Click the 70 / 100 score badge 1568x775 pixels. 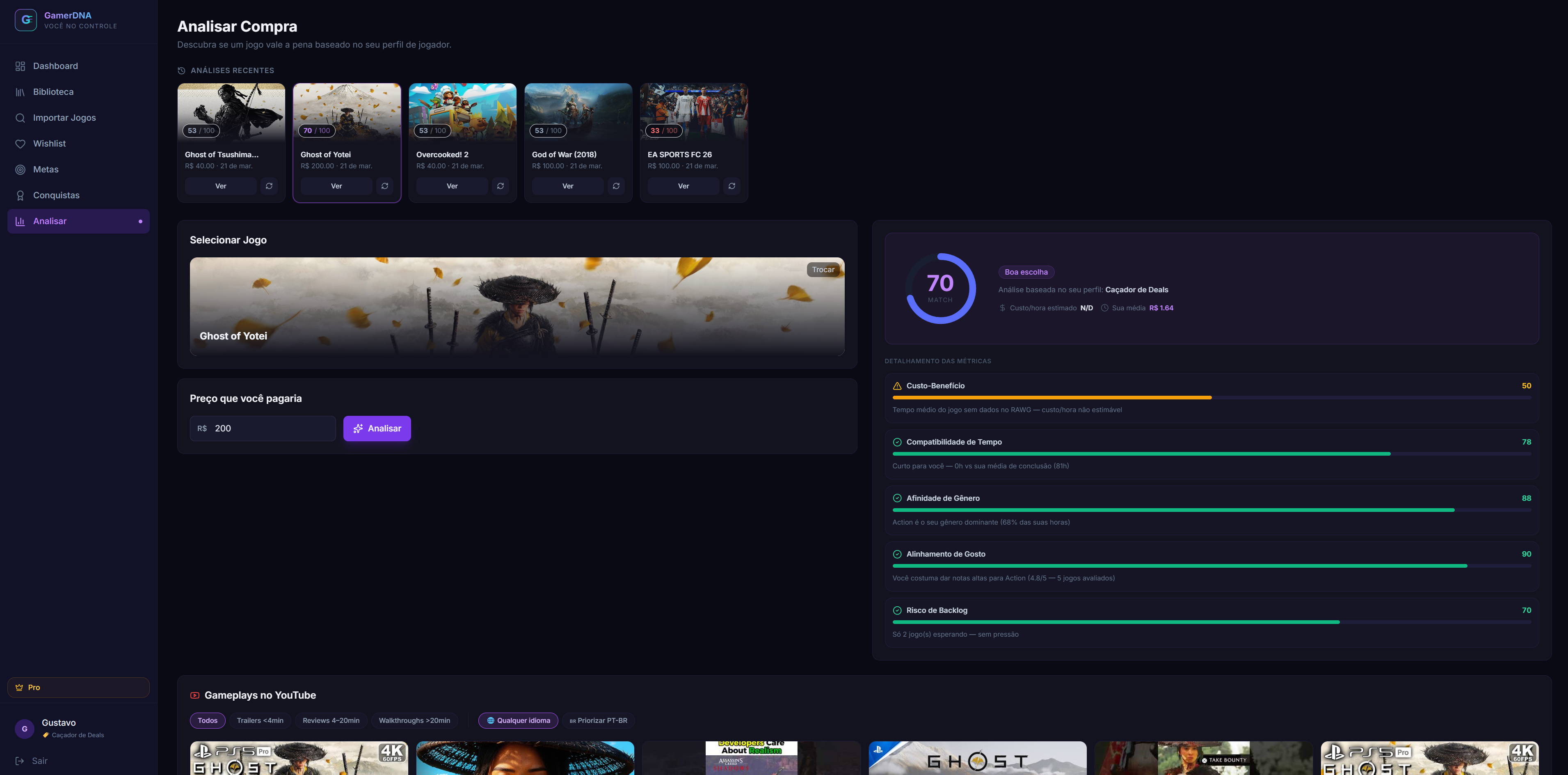(x=317, y=131)
